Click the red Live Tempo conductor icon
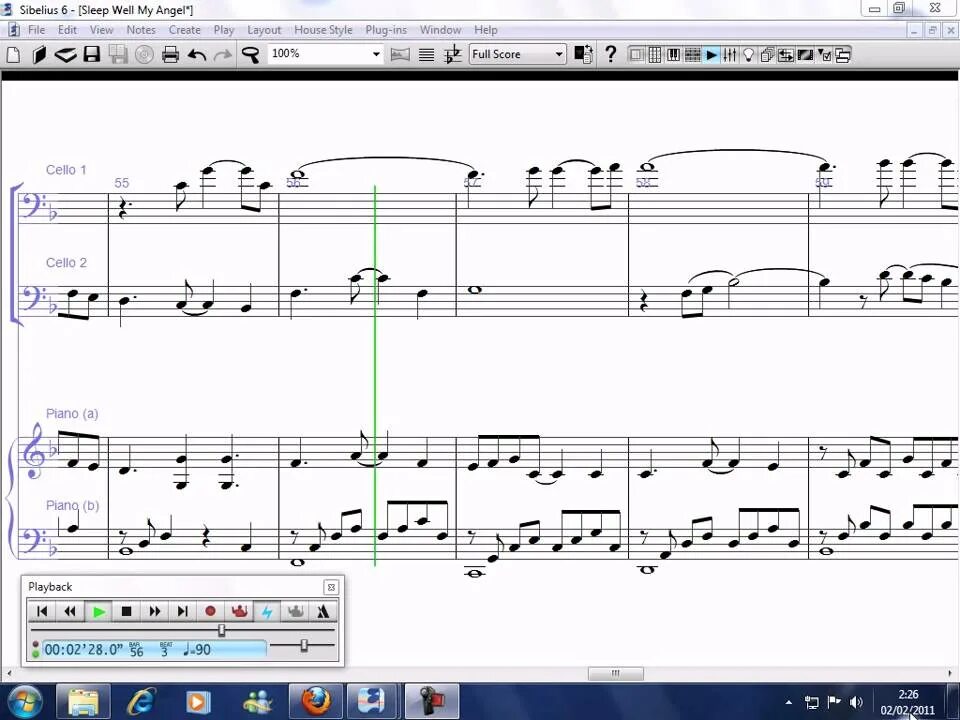960x720 pixels. [x=239, y=611]
